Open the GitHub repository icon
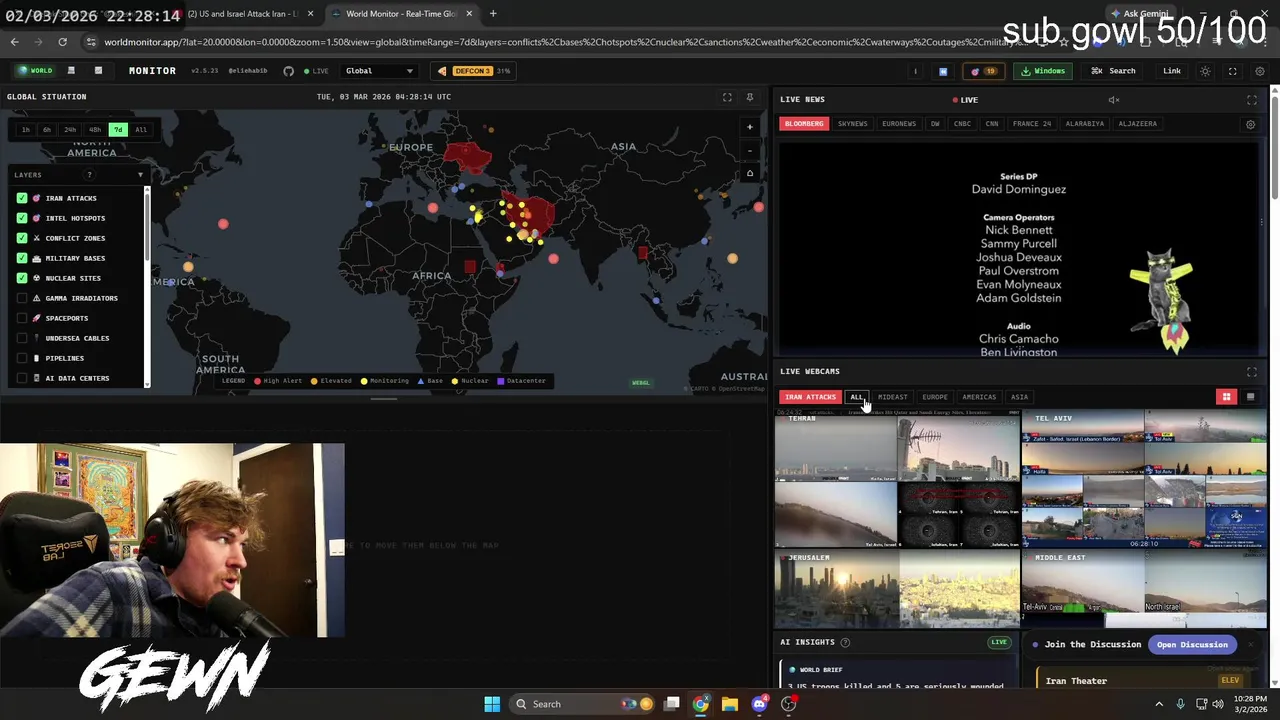This screenshot has height=720, width=1280. click(288, 71)
